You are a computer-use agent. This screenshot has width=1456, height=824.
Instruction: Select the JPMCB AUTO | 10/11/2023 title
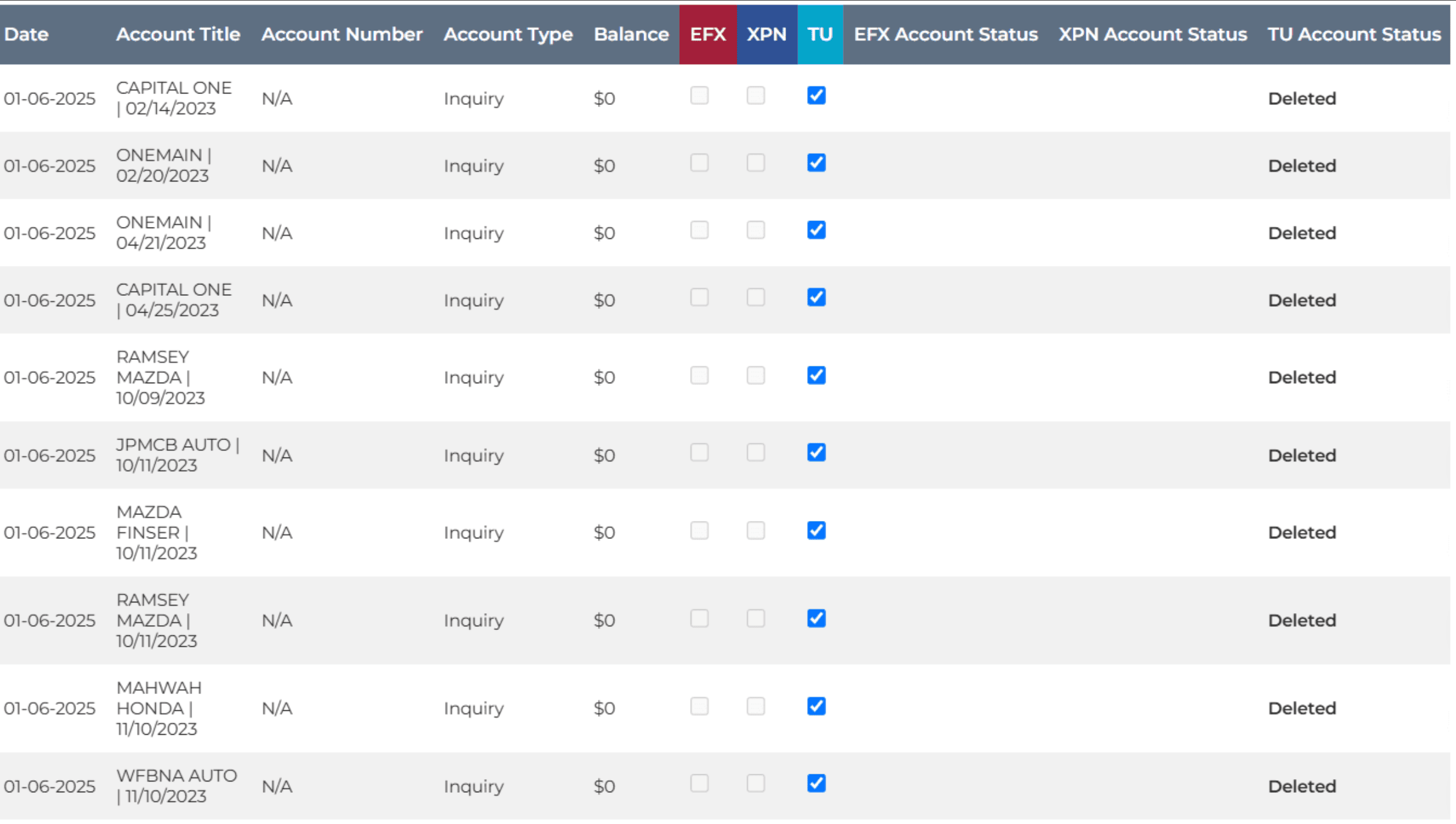click(x=178, y=455)
